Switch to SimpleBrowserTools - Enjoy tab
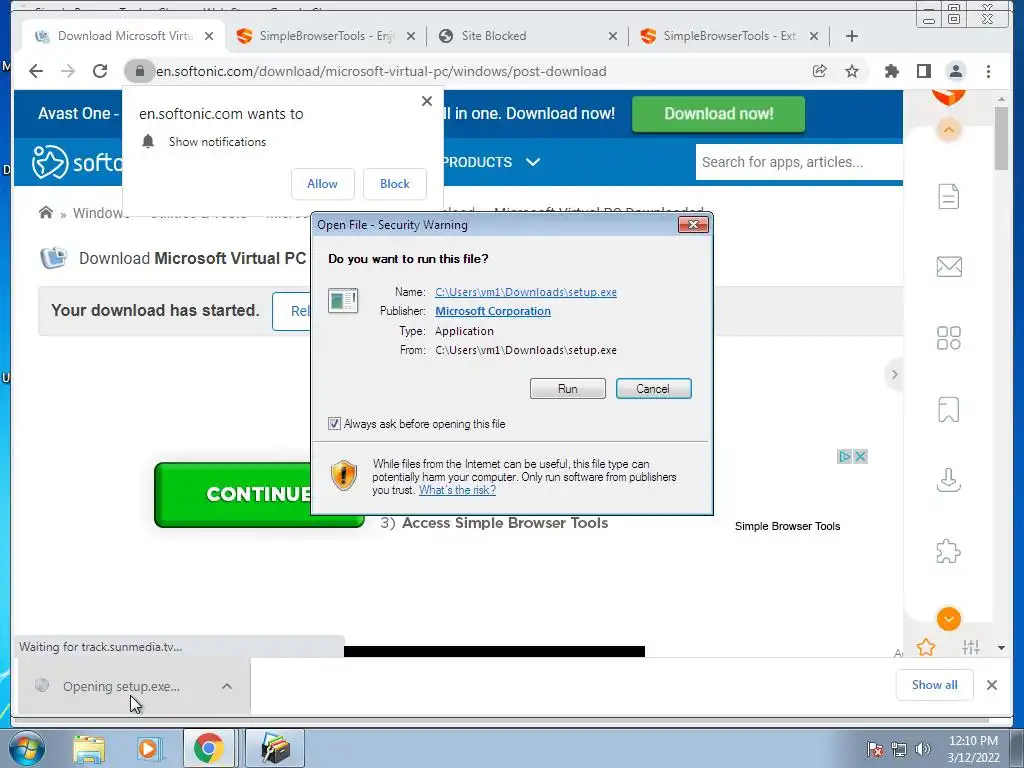This screenshot has height=768, width=1024. pos(326,36)
